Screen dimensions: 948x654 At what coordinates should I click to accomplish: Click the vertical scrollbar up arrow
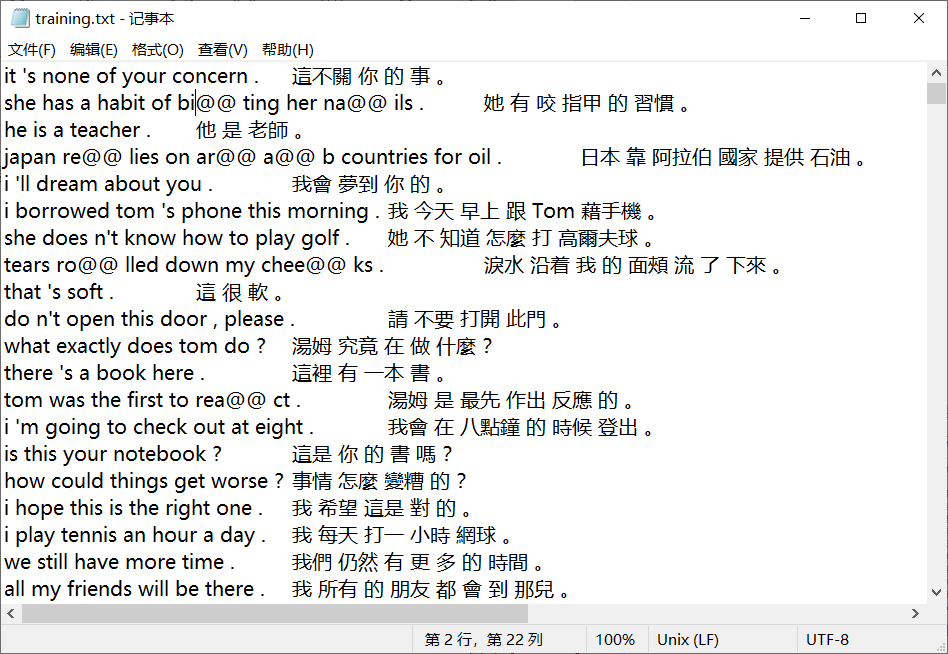(x=937, y=73)
